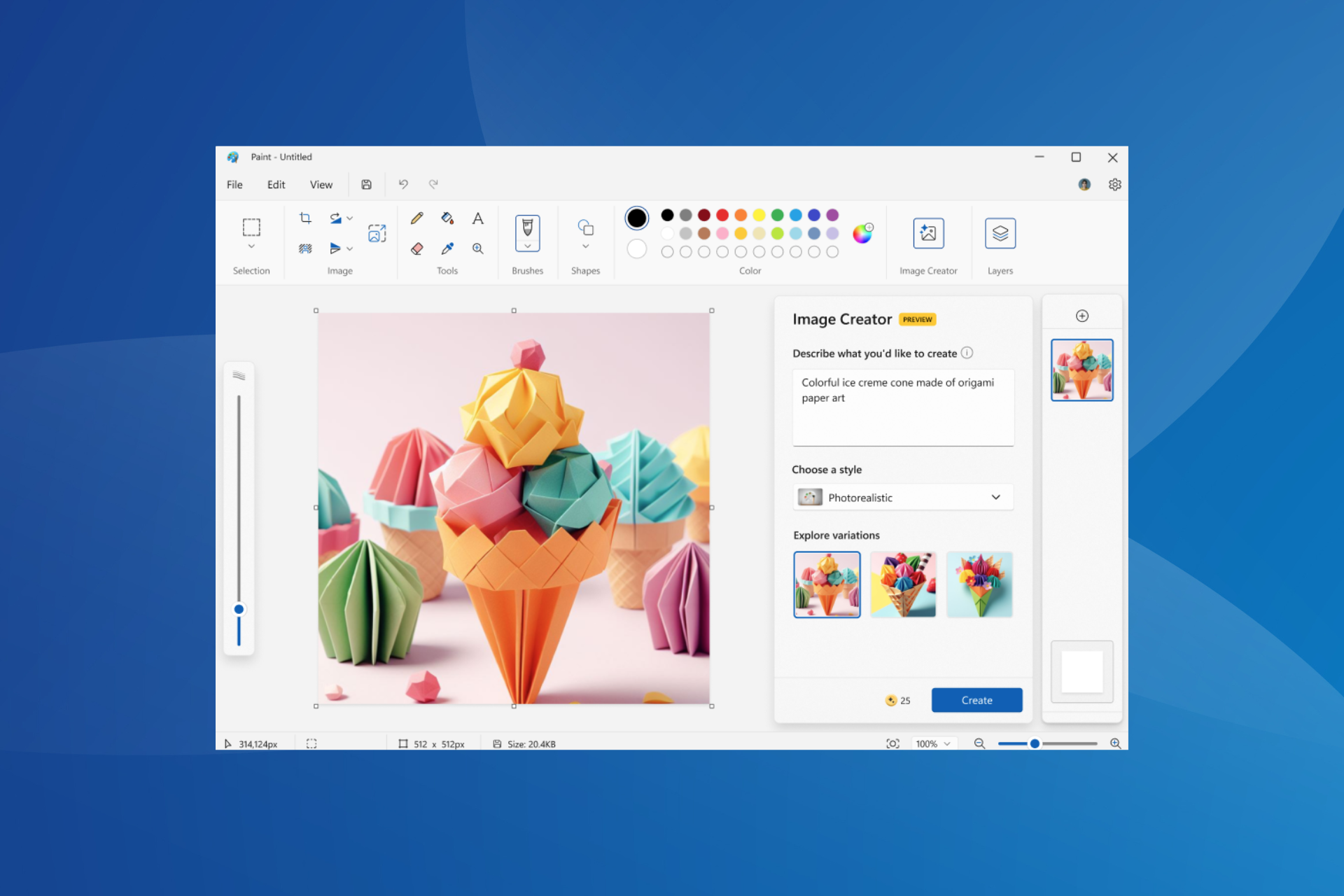Open the Edit colors wheel

pyautogui.click(x=862, y=234)
